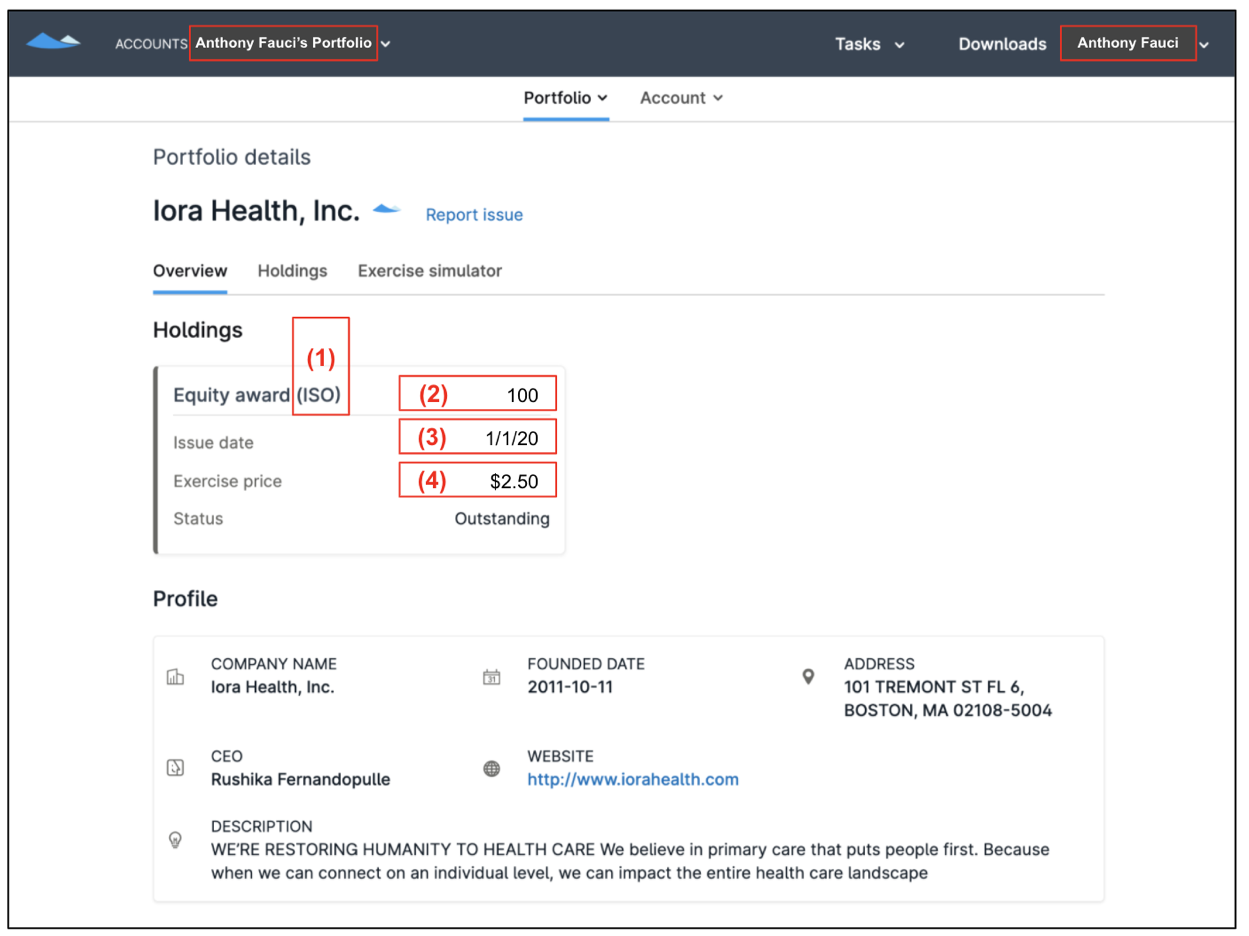
Task: Click the founded date calendar icon
Action: point(491,677)
